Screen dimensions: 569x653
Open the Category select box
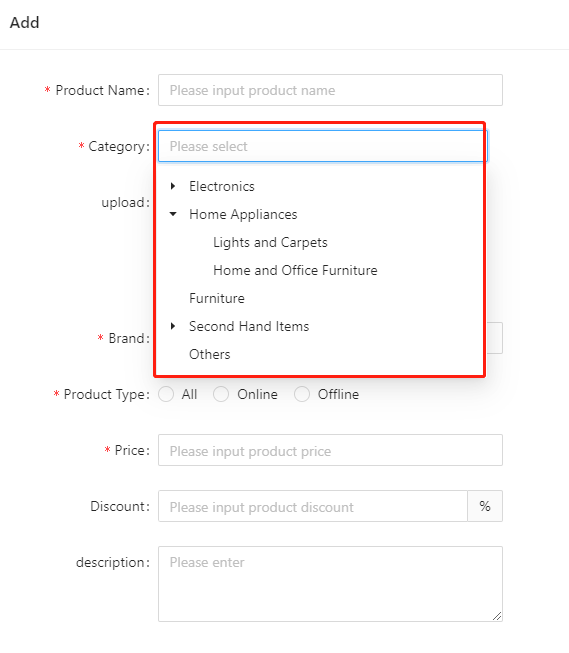pyautogui.click(x=322, y=146)
